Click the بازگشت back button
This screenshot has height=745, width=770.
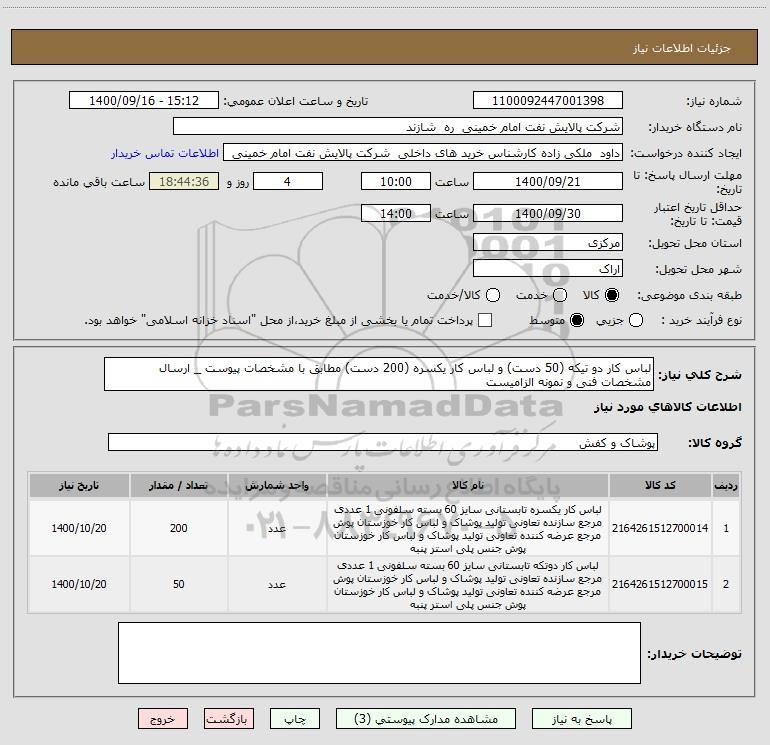229,719
